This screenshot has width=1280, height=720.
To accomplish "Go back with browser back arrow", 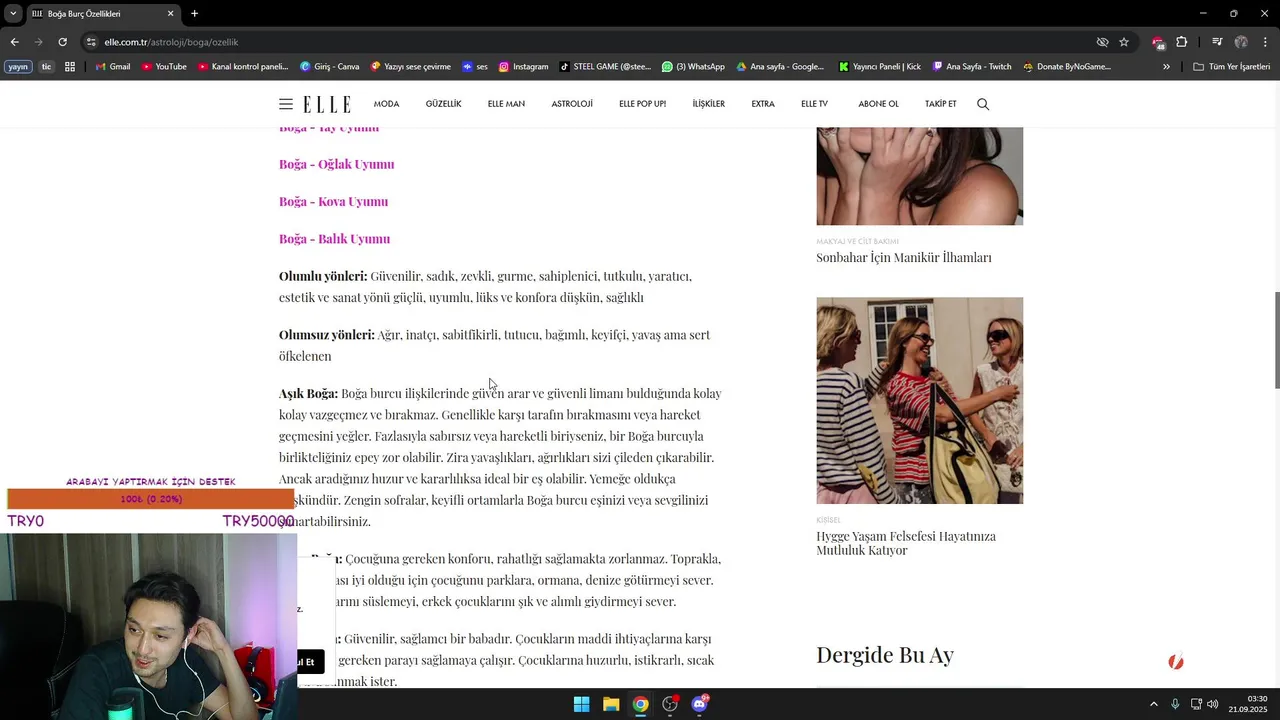I will click(15, 42).
